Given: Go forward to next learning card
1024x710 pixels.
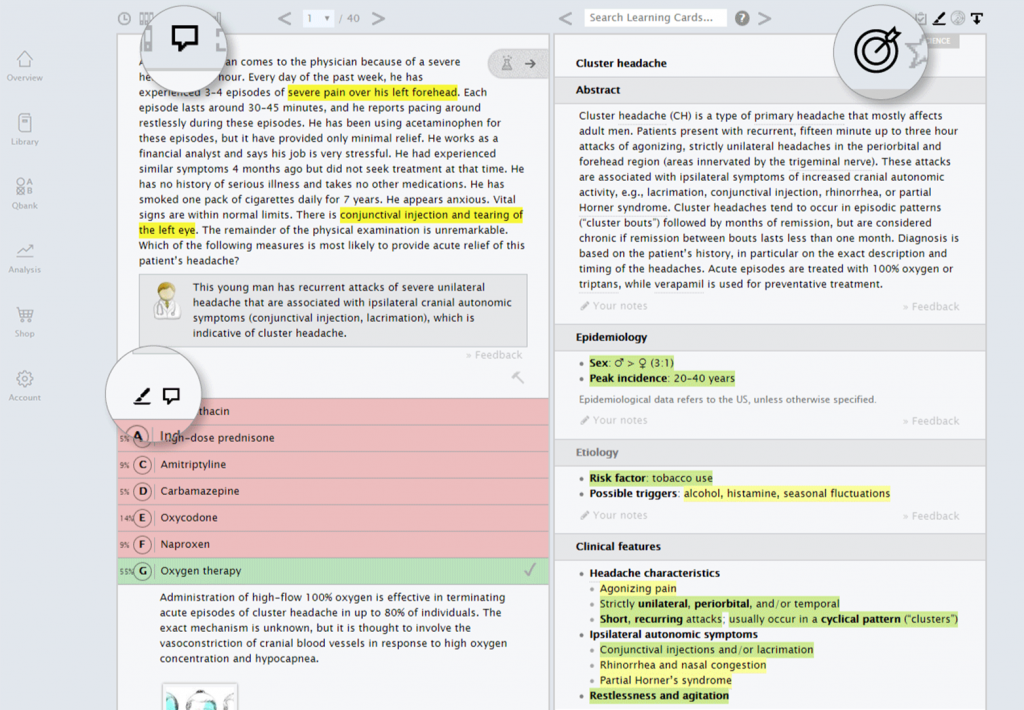Looking at the screenshot, I should [764, 18].
